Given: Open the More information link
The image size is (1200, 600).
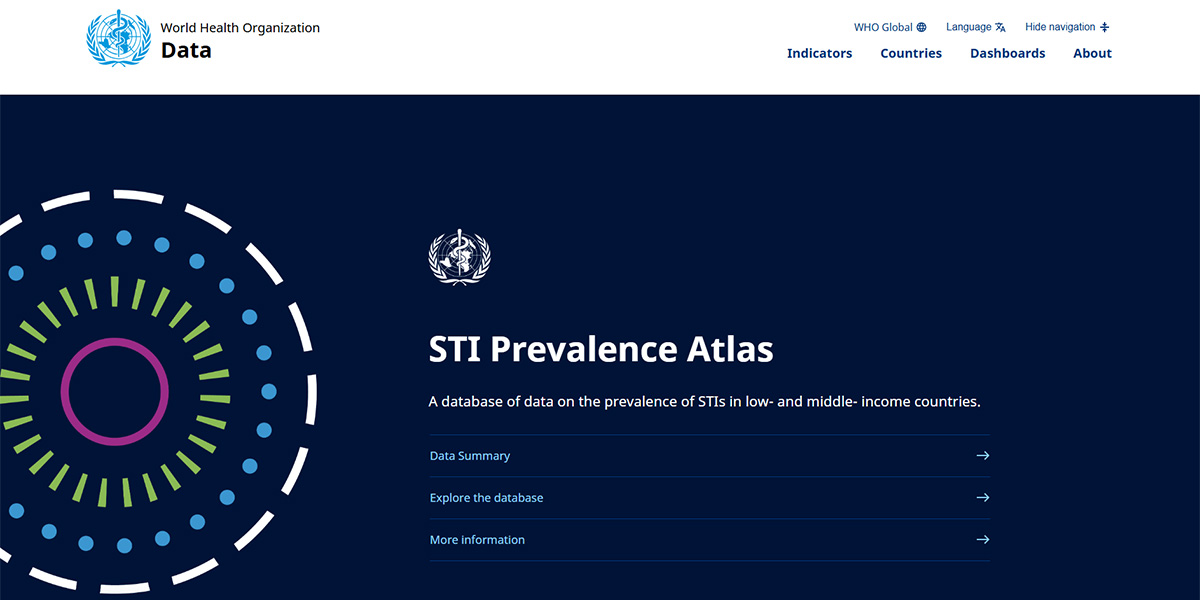Looking at the screenshot, I should tap(710, 540).
